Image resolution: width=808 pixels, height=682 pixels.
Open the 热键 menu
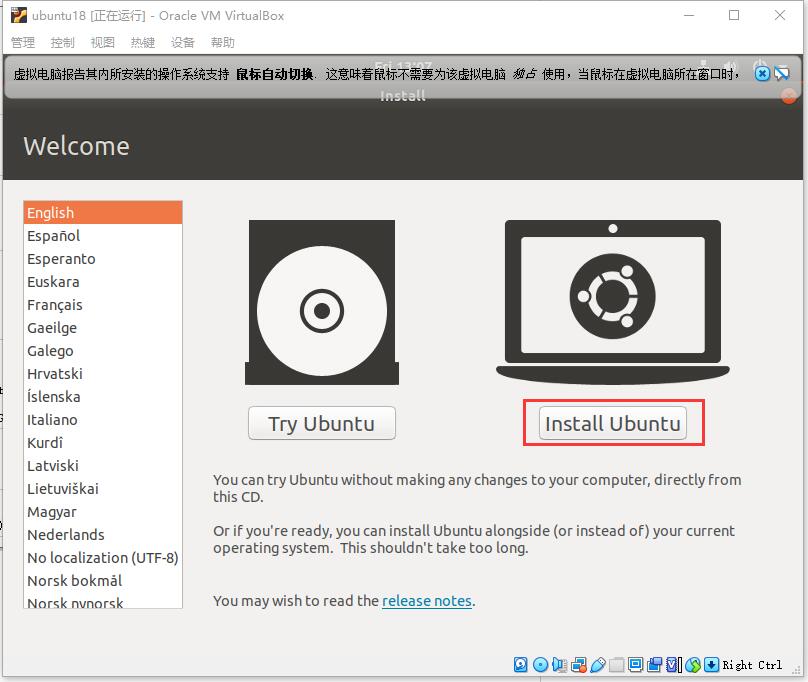143,42
